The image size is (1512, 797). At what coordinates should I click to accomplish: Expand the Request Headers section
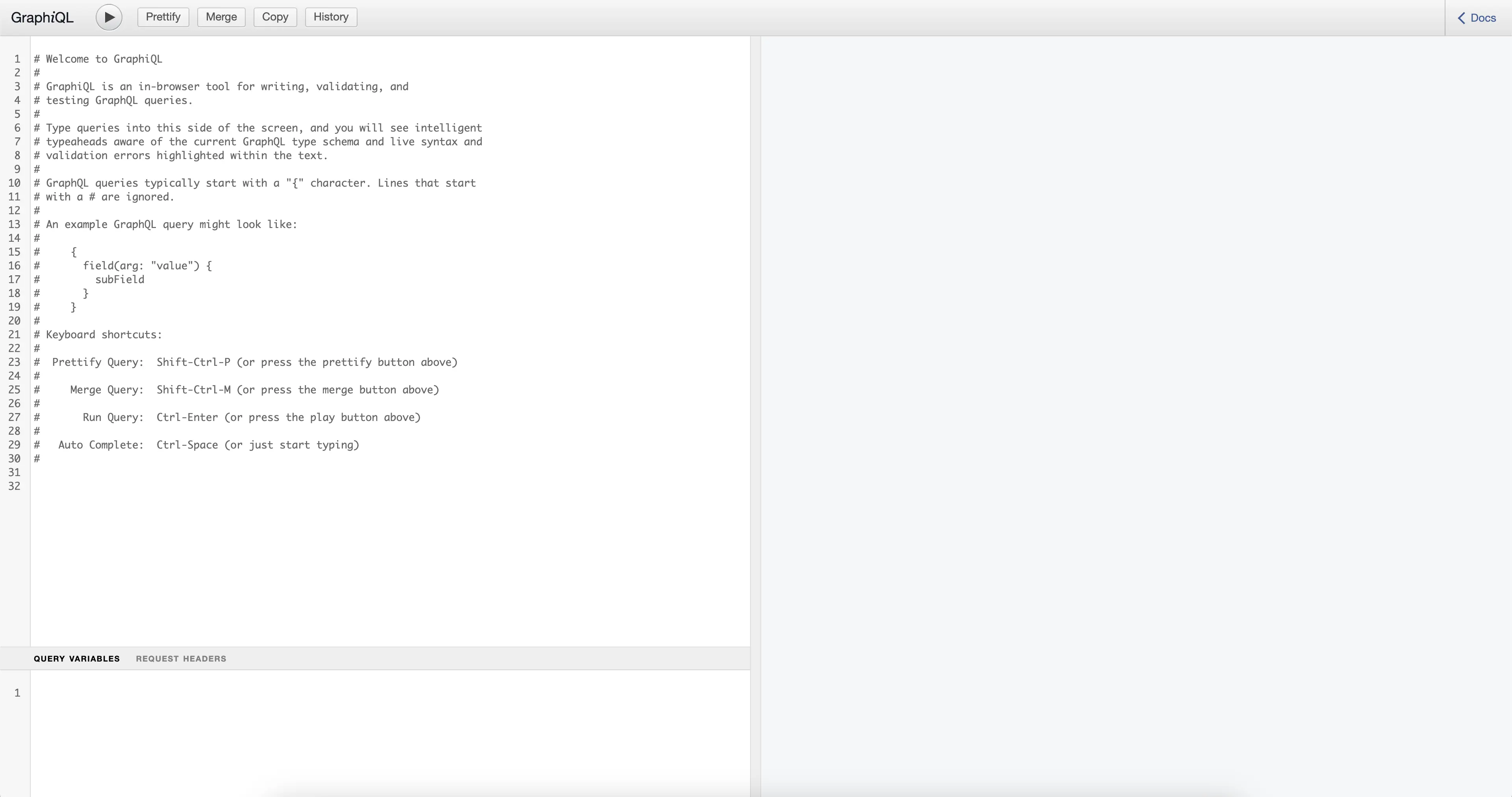(x=181, y=658)
